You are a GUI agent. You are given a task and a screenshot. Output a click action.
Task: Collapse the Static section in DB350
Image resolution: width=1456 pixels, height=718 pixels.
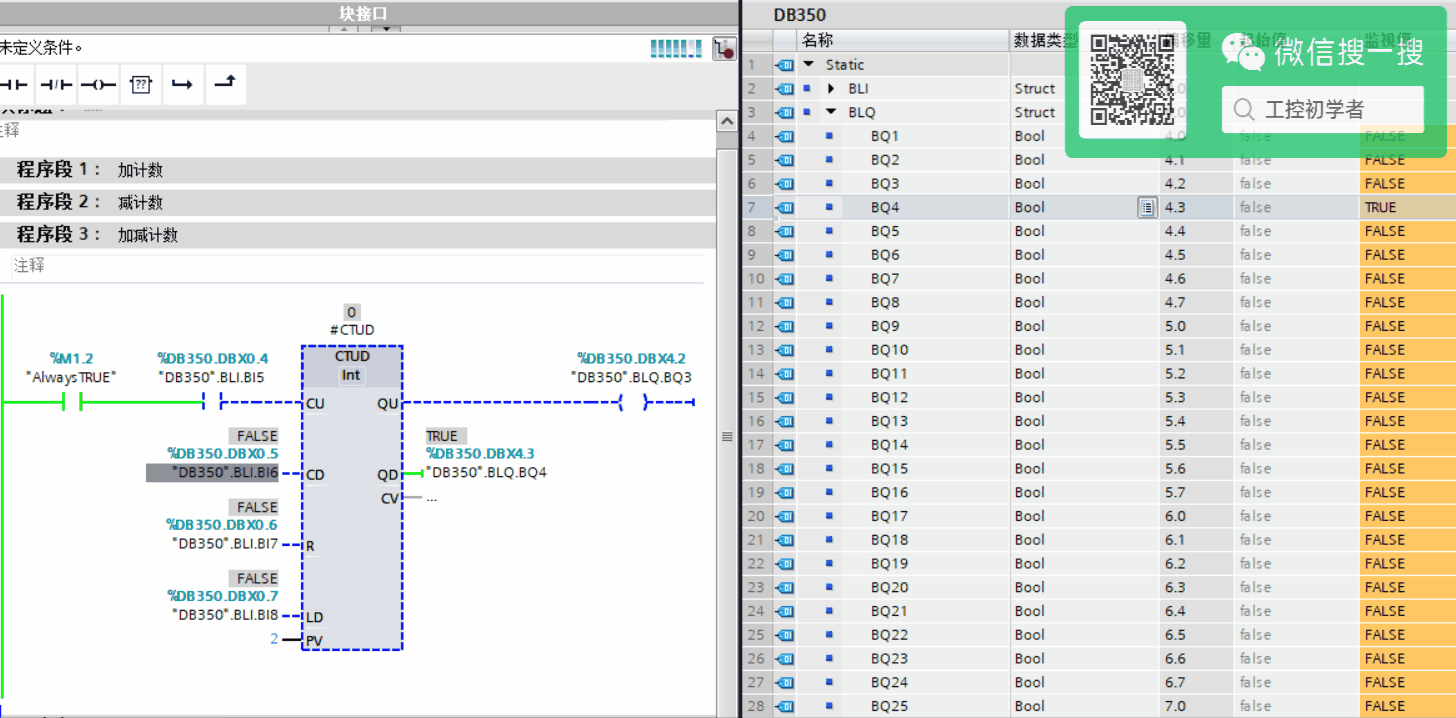point(808,65)
